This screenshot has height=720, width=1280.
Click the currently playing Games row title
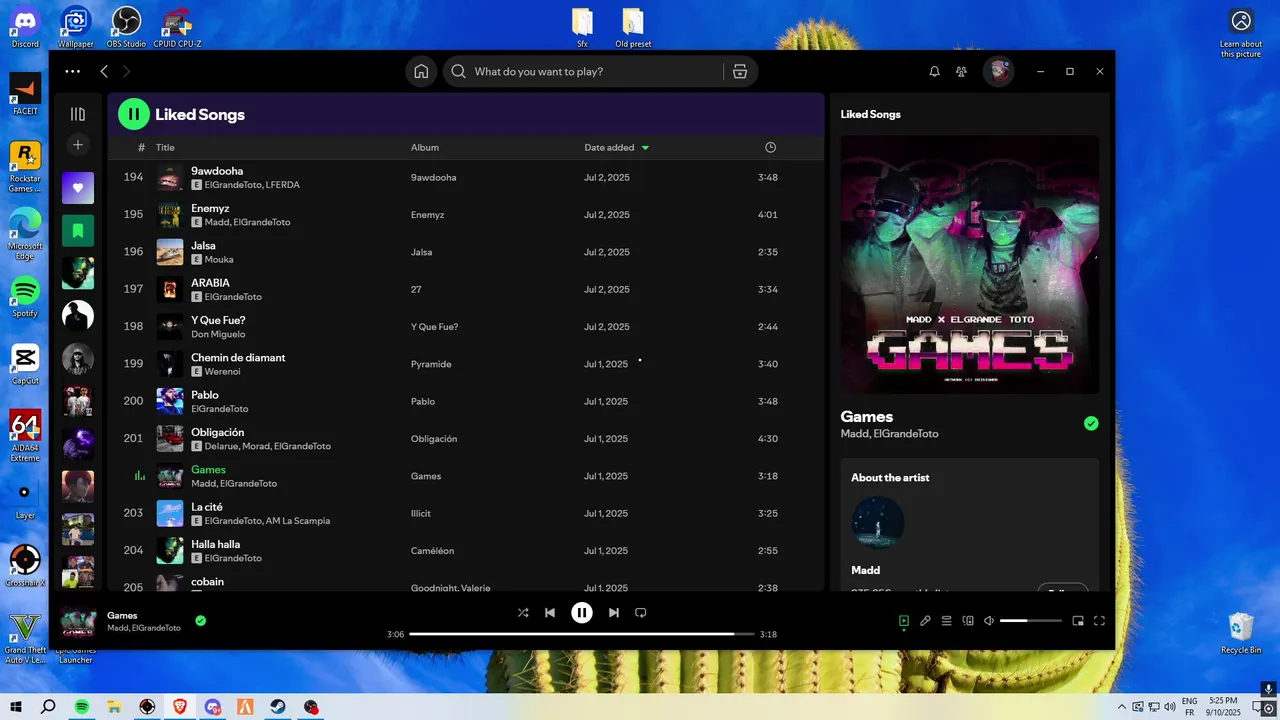click(208, 470)
